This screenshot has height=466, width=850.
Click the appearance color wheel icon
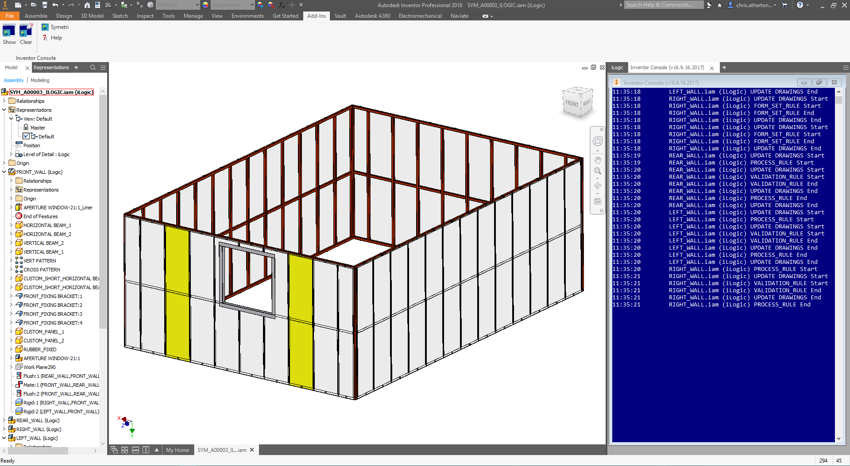click(x=205, y=5)
